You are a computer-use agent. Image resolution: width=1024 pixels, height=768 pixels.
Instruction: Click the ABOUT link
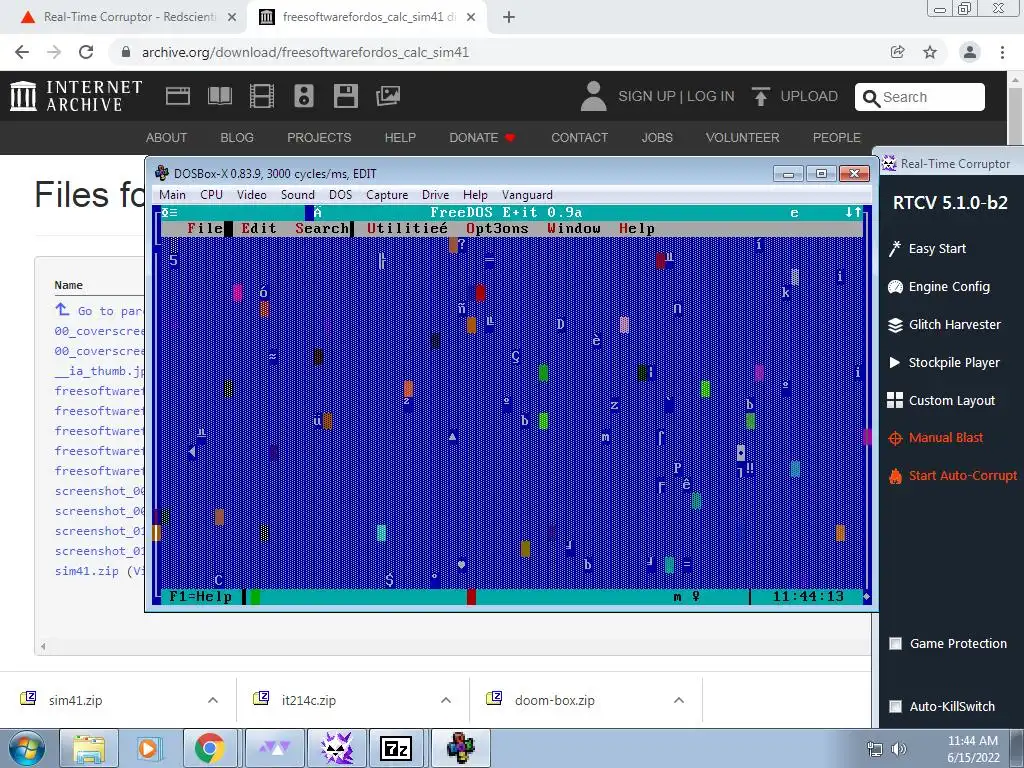tap(167, 138)
